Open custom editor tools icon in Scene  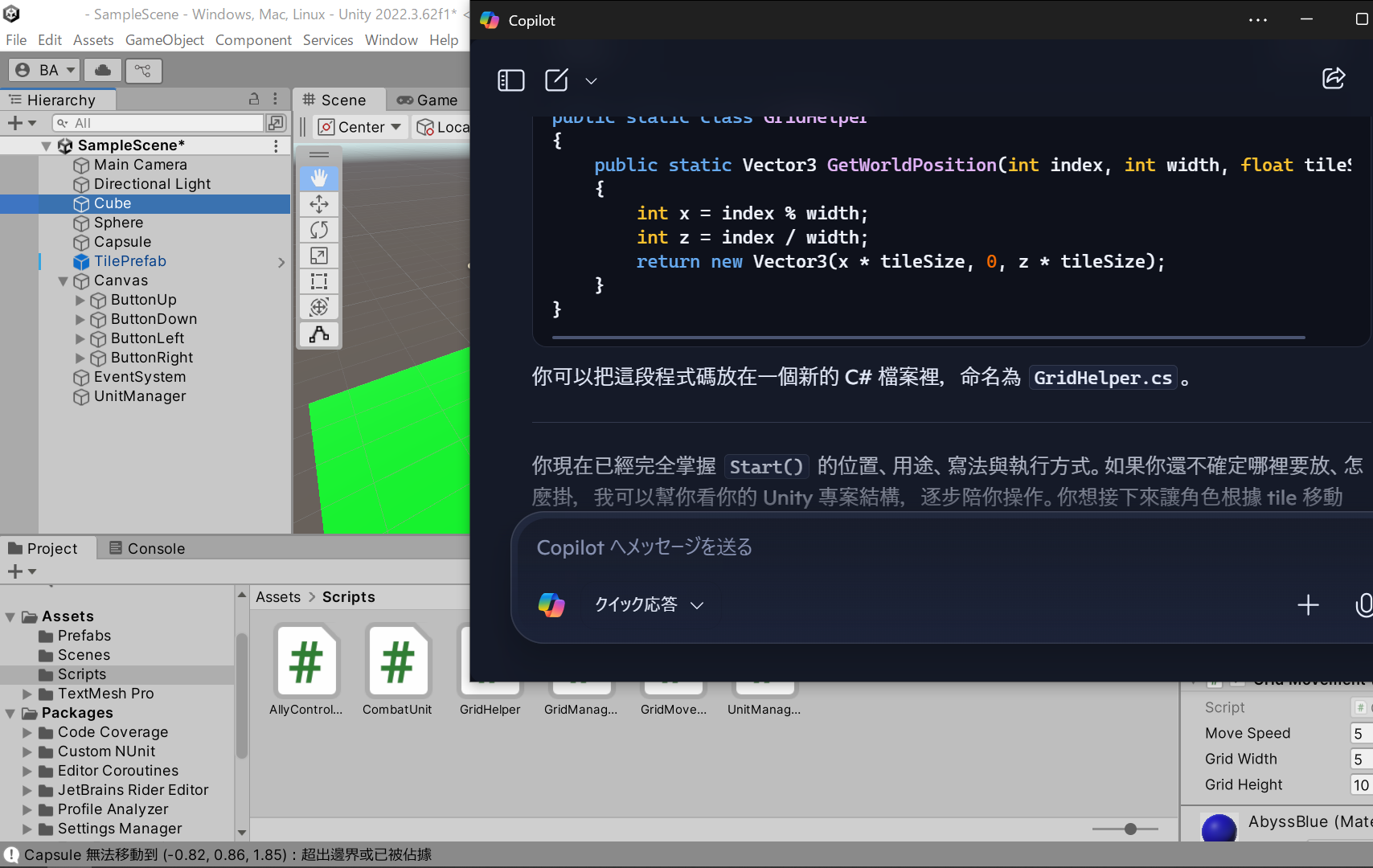[319, 334]
